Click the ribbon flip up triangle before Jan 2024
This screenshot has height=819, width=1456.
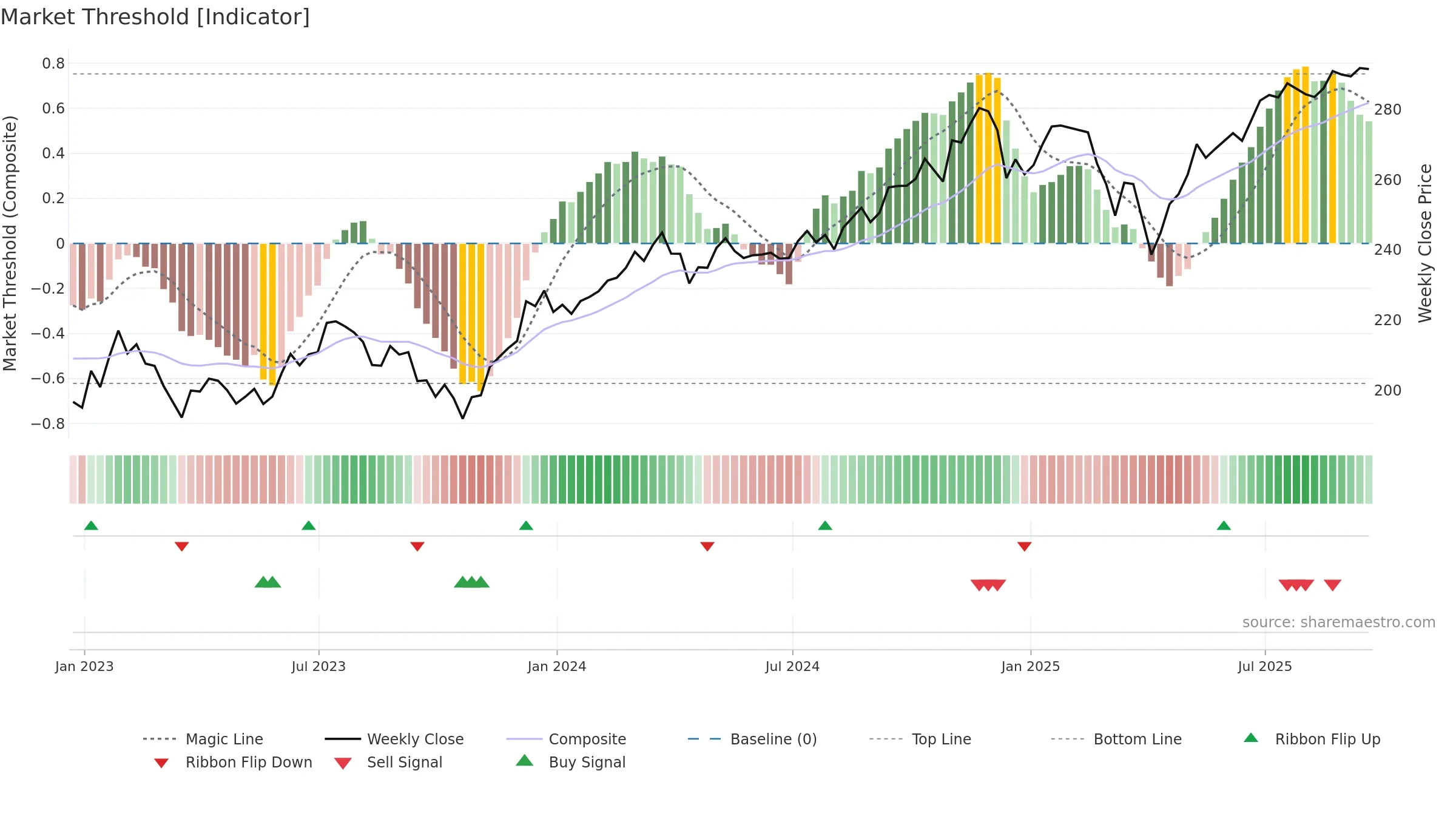pos(526,525)
